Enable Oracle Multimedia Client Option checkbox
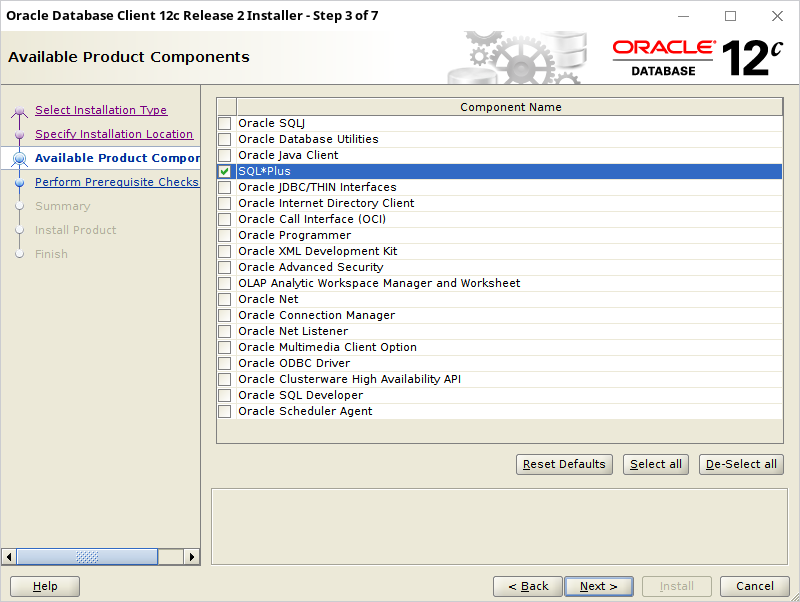The height and width of the screenshot is (602, 800). pos(224,347)
